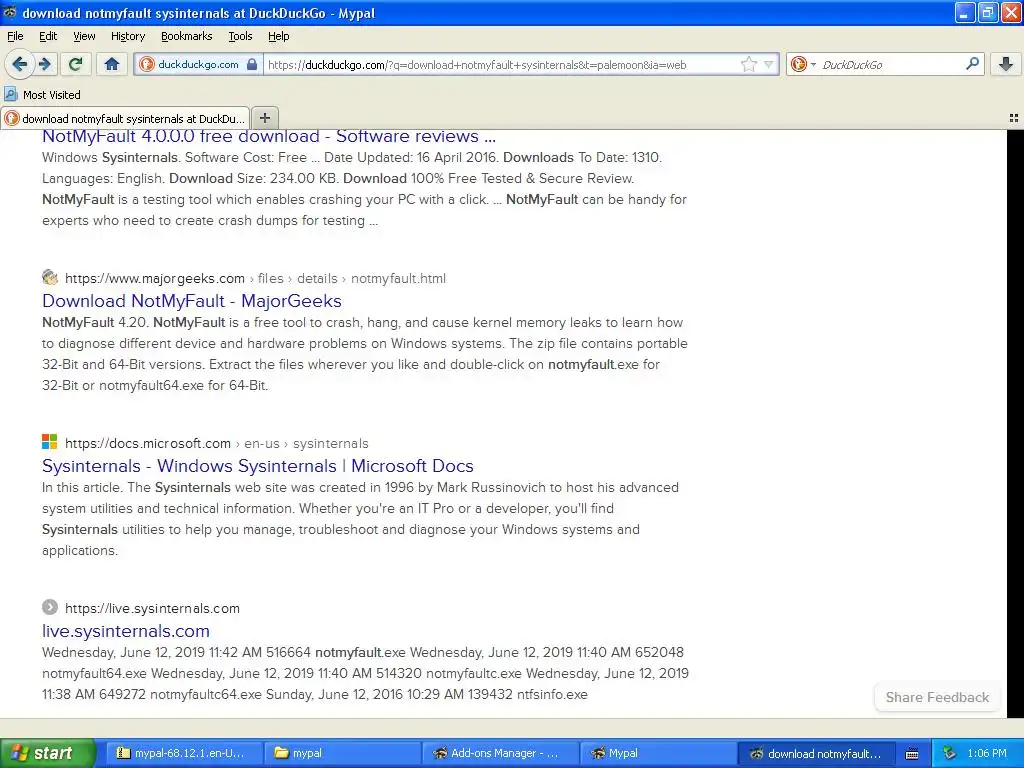The width and height of the screenshot is (1024, 768).
Task: Click the majorgeeks.com URL breadcrumb
Action: (255, 278)
